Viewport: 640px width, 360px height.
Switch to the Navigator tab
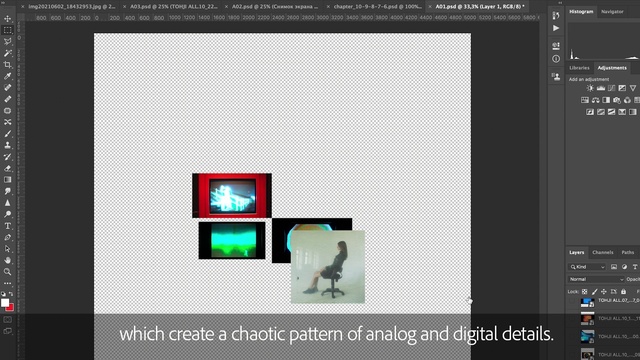tap(612, 11)
